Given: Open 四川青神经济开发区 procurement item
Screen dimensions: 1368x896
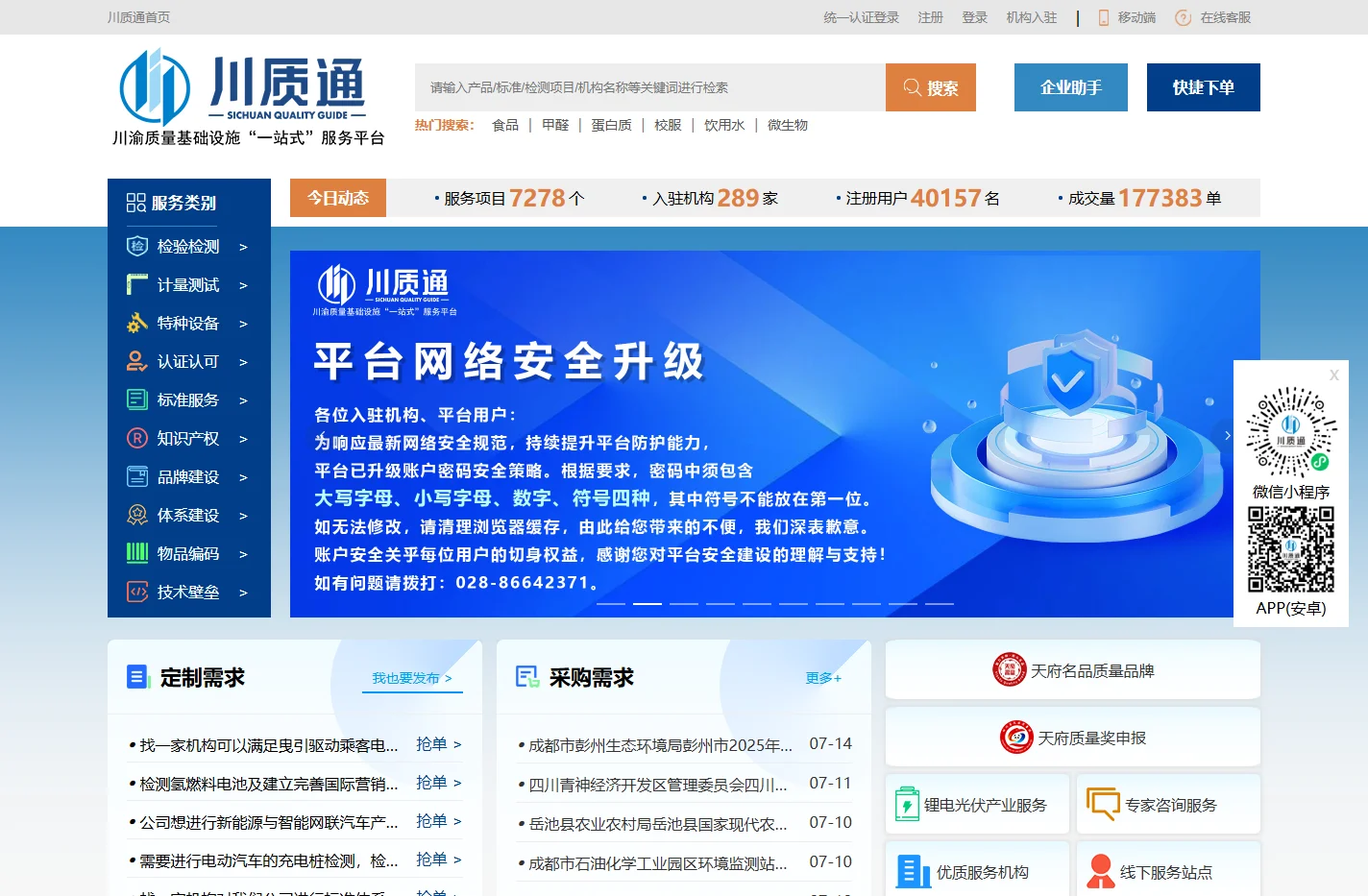Looking at the screenshot, I should 658,785.
